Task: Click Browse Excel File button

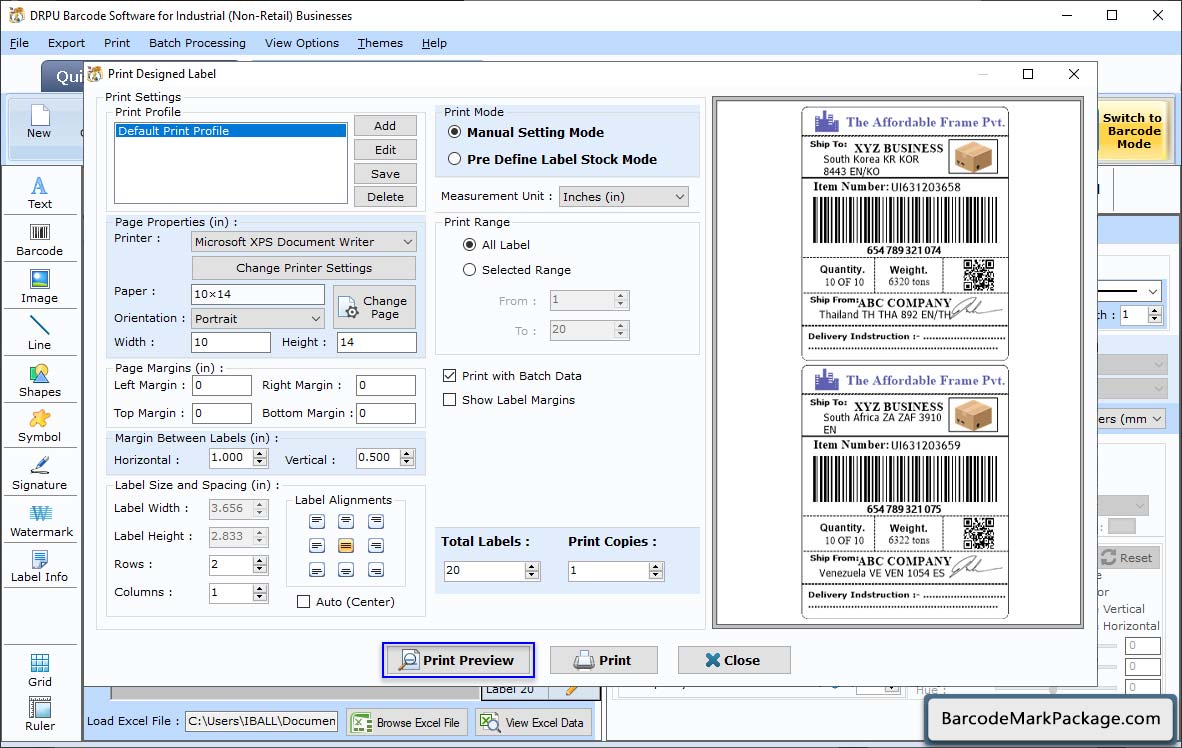Action: 407,722
